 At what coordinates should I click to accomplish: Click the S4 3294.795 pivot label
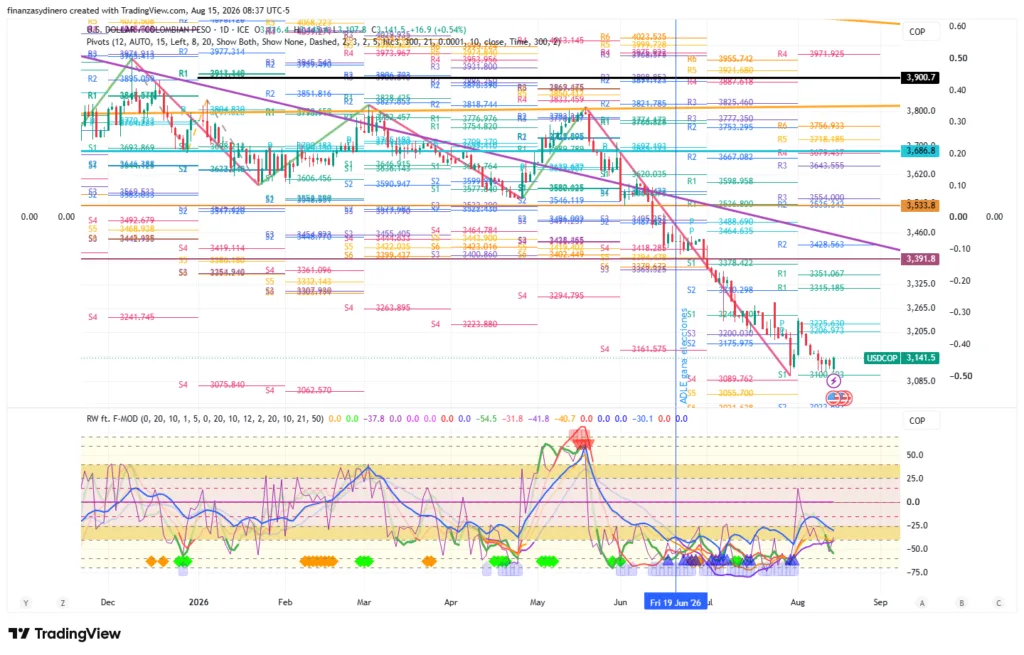551,296
